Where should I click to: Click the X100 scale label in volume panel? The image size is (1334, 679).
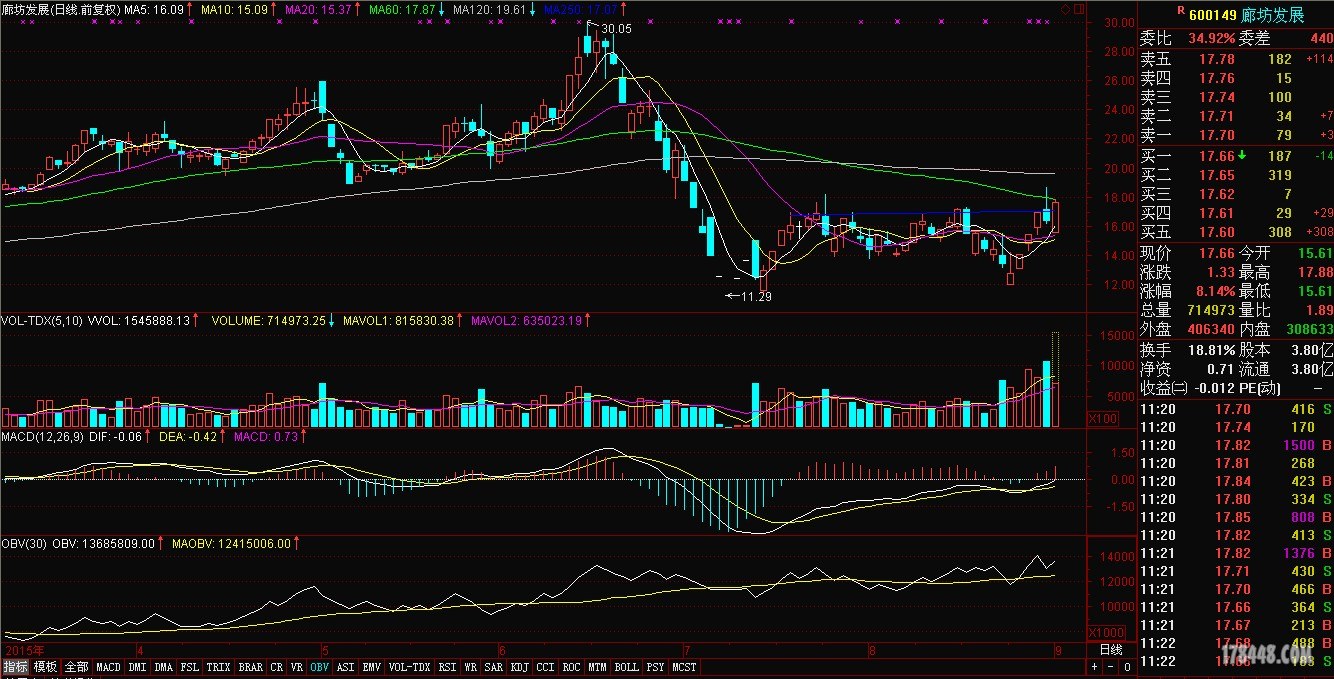point(1102,418)
